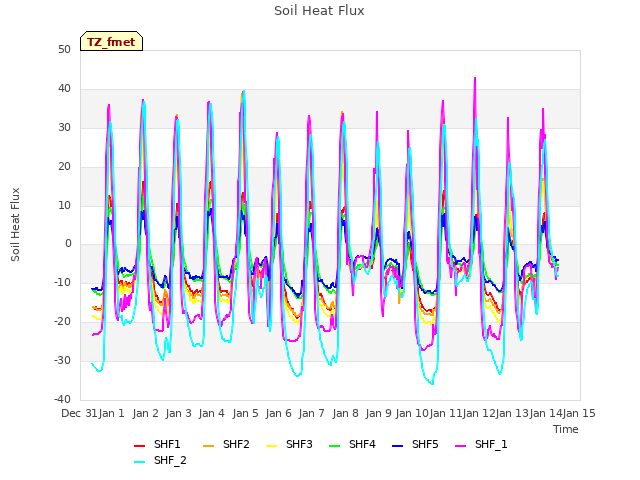Screen dimensions: 640x480
Task: Click the Jan 12 x-axis label
Action: pyautogui.click(x=478, y=413)
